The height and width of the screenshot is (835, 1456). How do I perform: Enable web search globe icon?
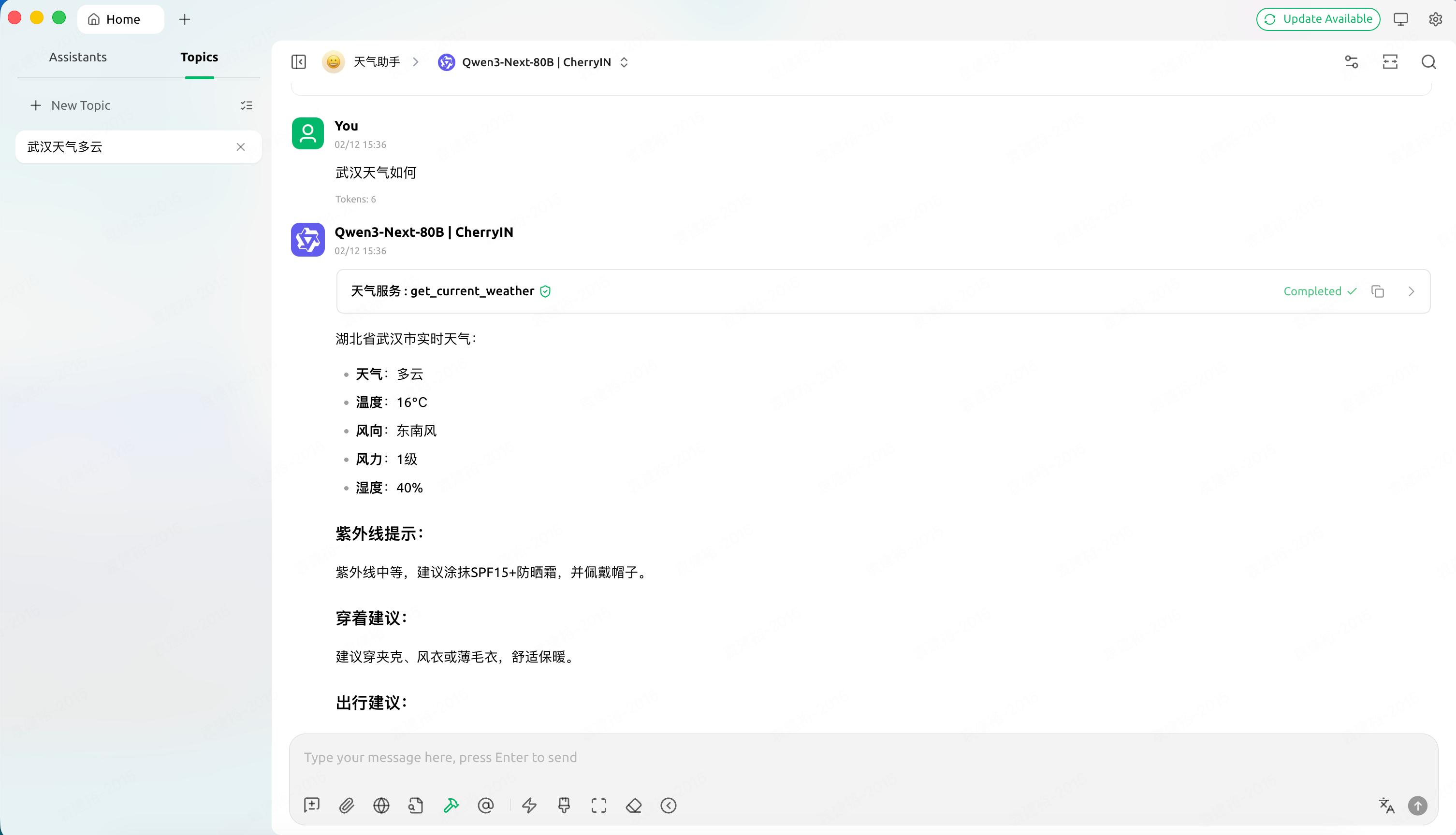point(381,806)
